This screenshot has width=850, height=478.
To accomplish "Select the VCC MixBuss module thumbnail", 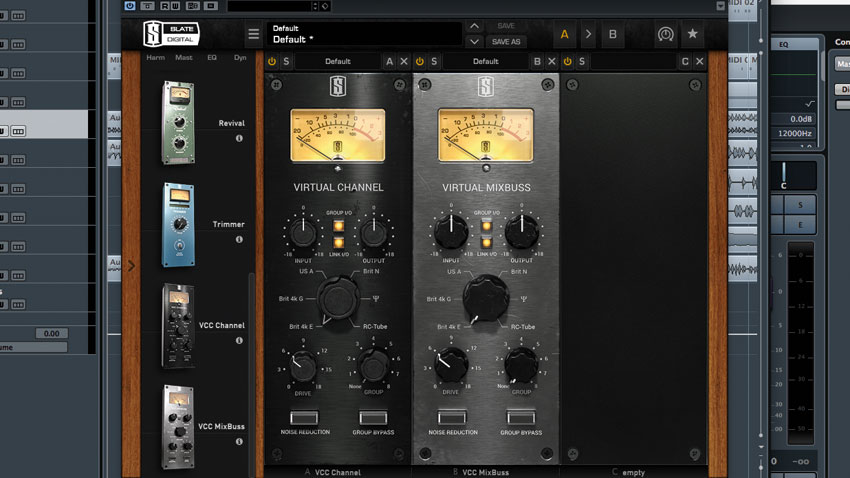I will 178,427.
